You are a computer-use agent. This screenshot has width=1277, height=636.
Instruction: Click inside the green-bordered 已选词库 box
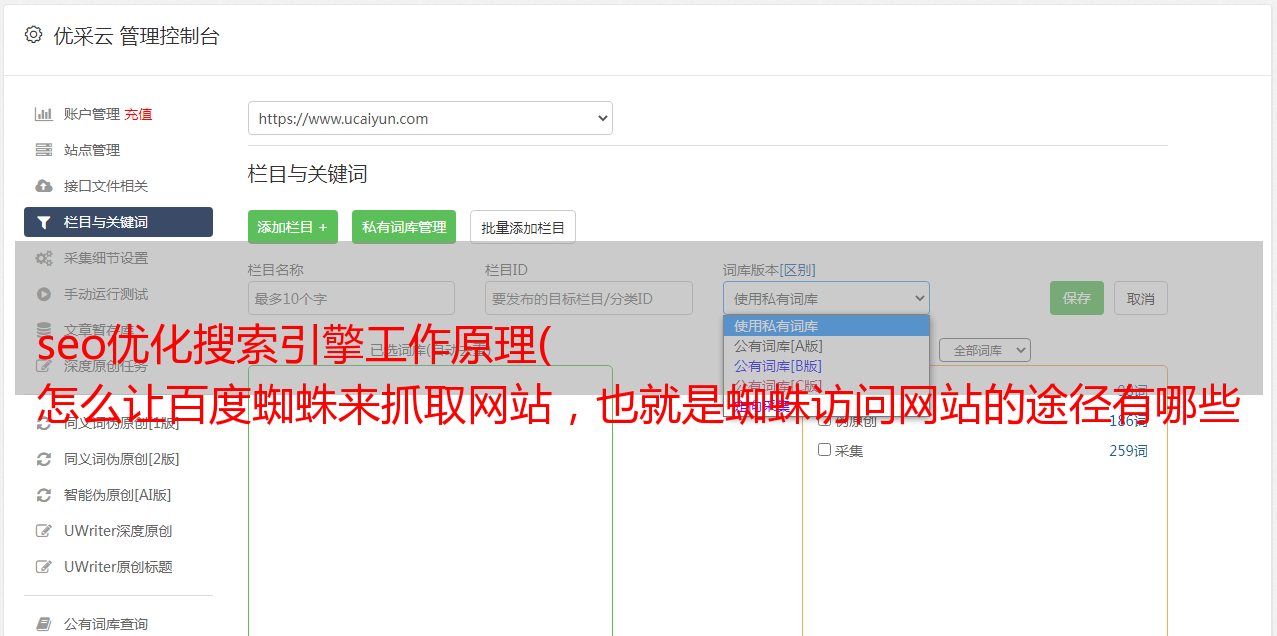(x=430, y=500)
